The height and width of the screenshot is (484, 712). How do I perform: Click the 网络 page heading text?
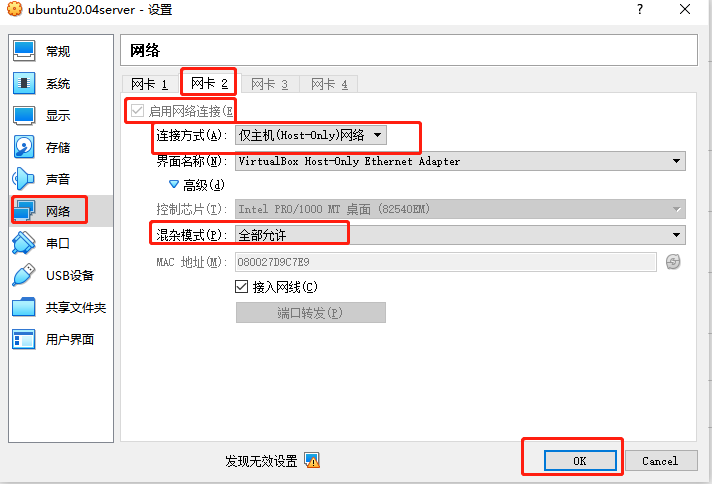tap(145, 50)
